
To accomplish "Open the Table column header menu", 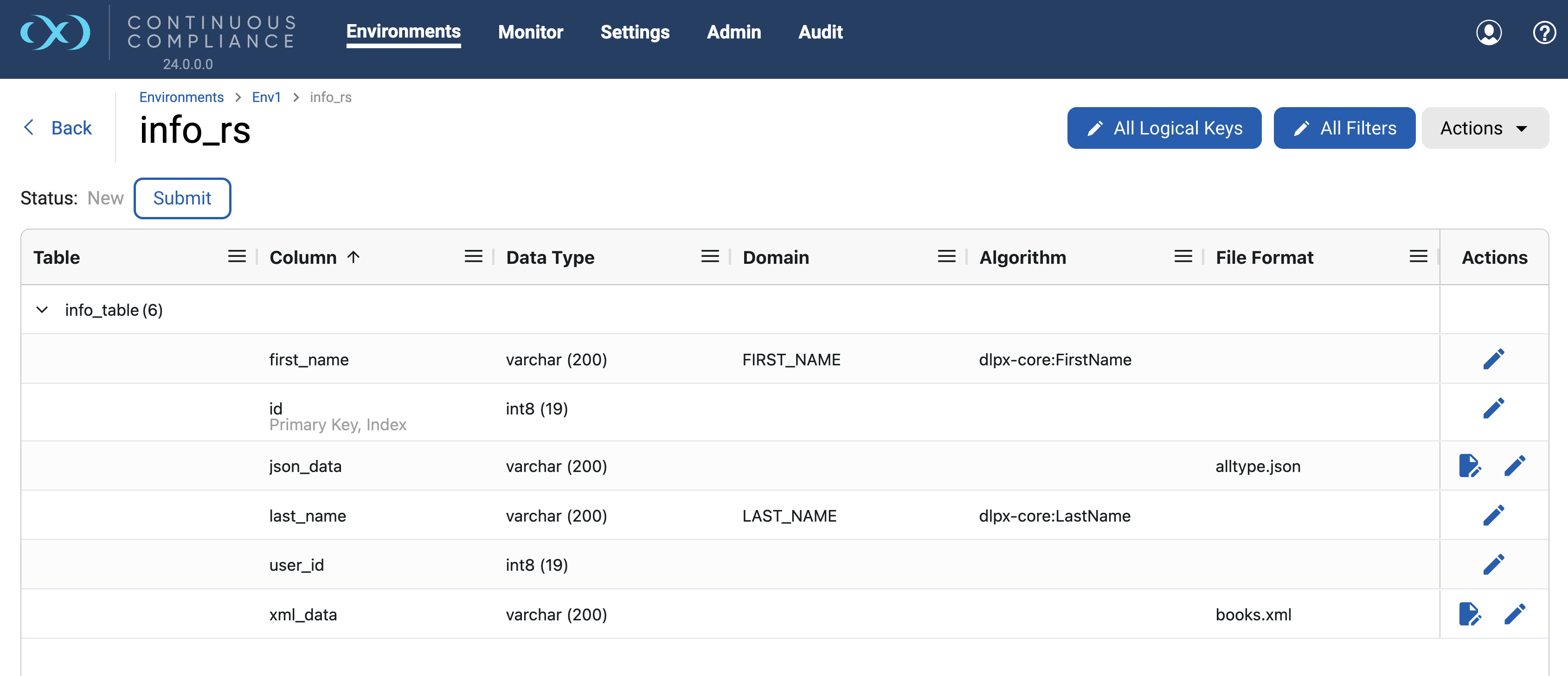I will pyautogui.click(x=237, y=256).
